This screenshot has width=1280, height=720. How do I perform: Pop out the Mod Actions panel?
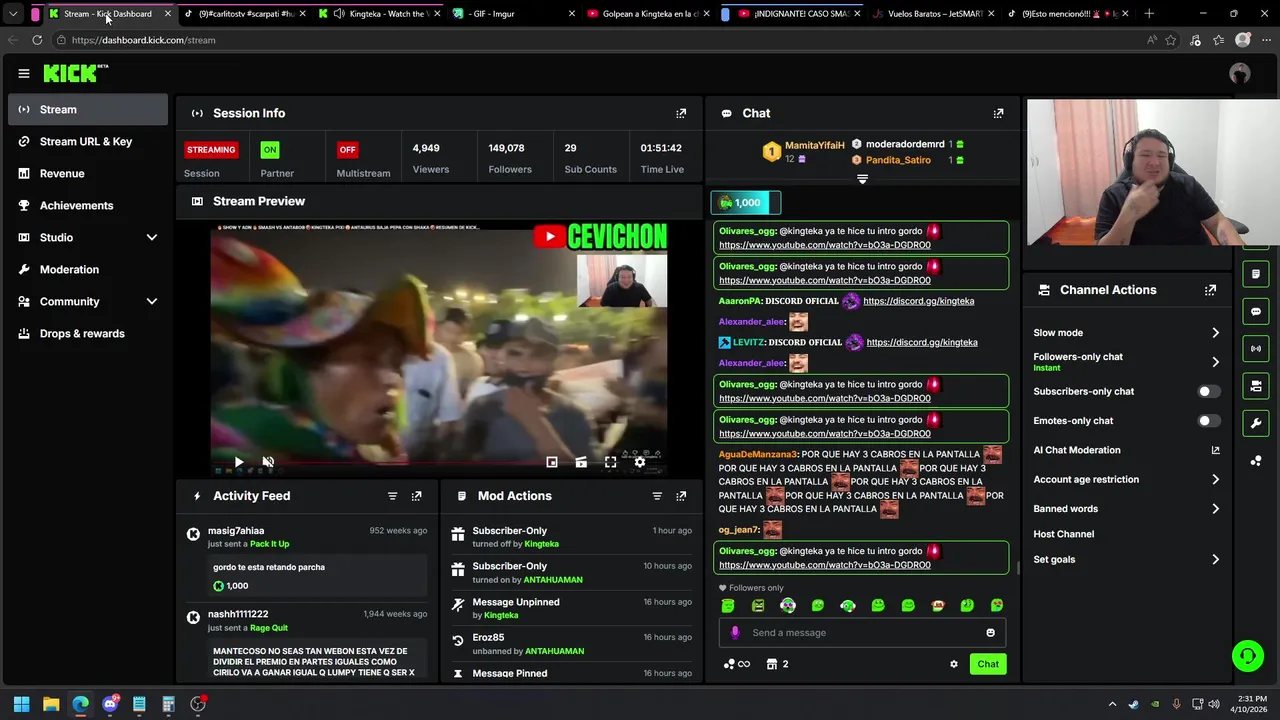[681, 496]
